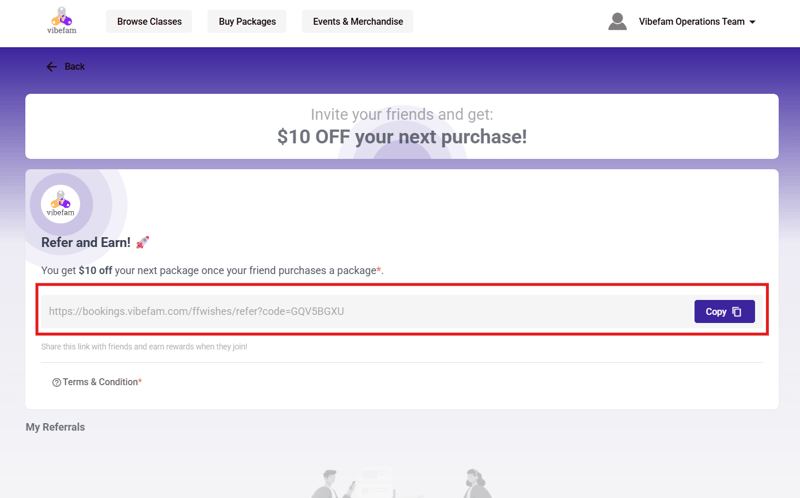The height and width of the screenshot is (498, 800).
Task: Expand the account dropdown caret
Action: [753, 22]
